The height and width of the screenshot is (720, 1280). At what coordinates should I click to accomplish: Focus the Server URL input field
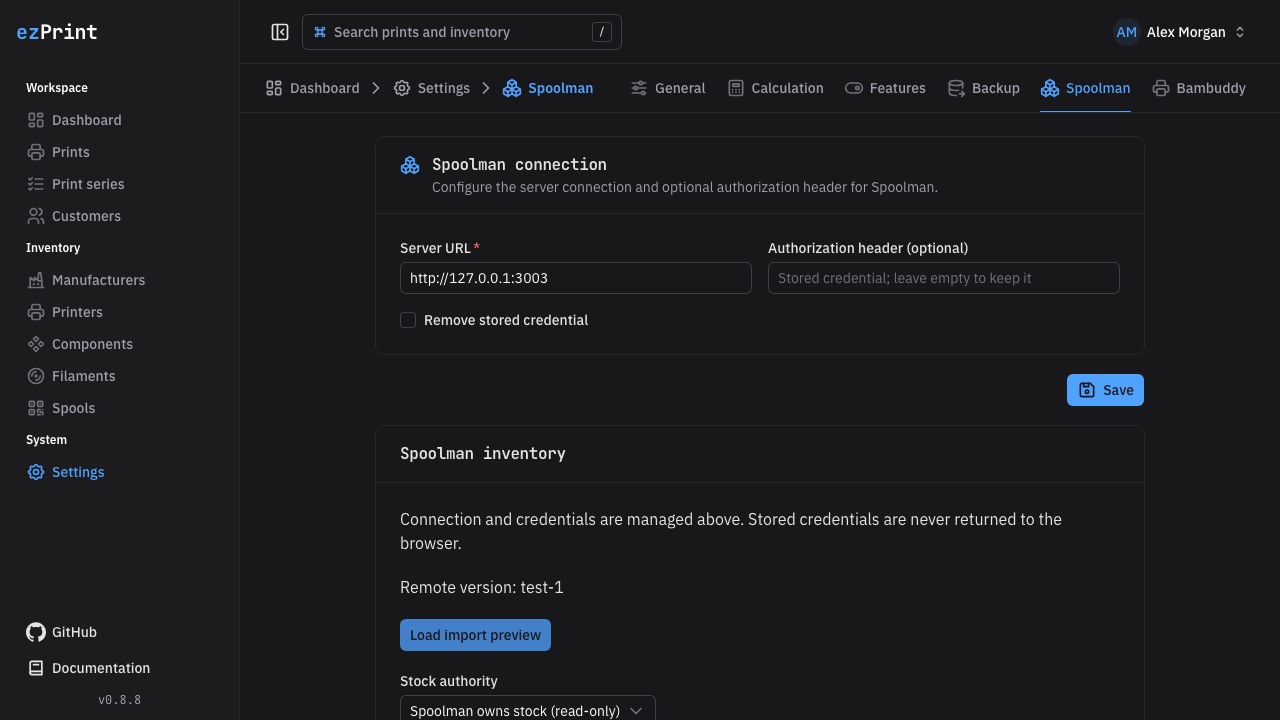point(576,278)
